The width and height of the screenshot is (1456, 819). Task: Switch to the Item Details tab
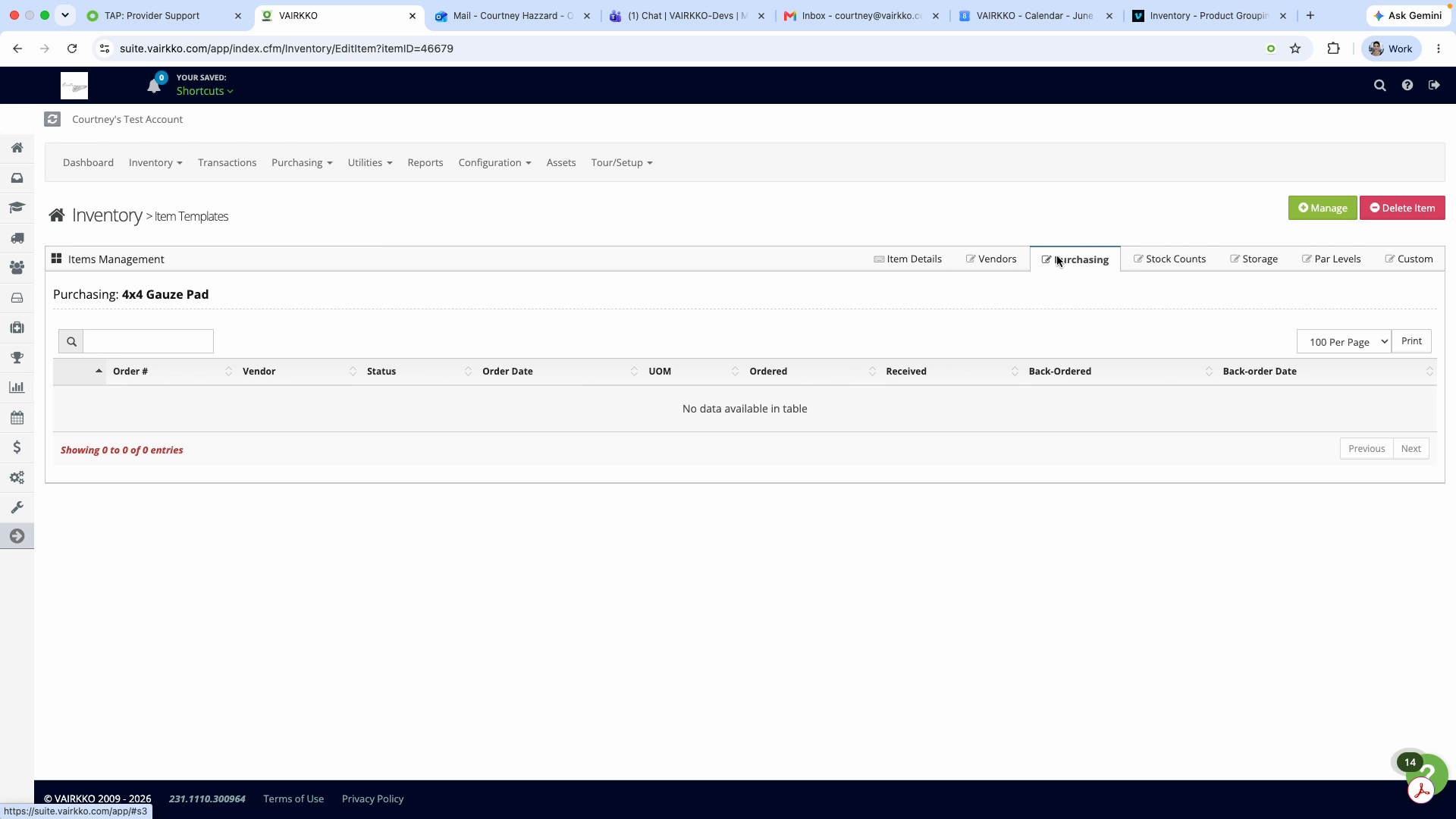pyautogui.click(x=908, y=259)
